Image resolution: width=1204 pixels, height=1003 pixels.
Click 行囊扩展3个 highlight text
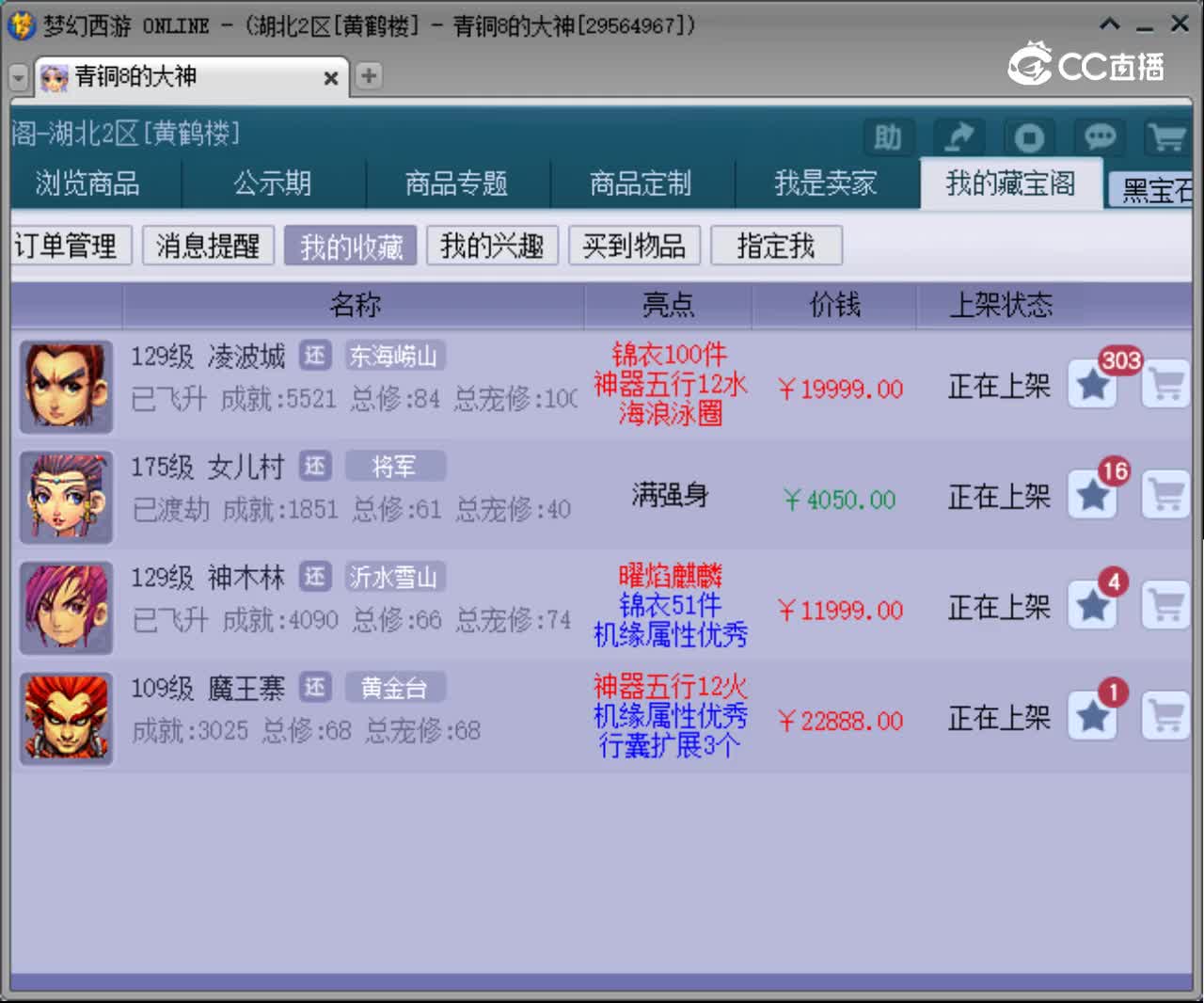[x=670, y=746]
